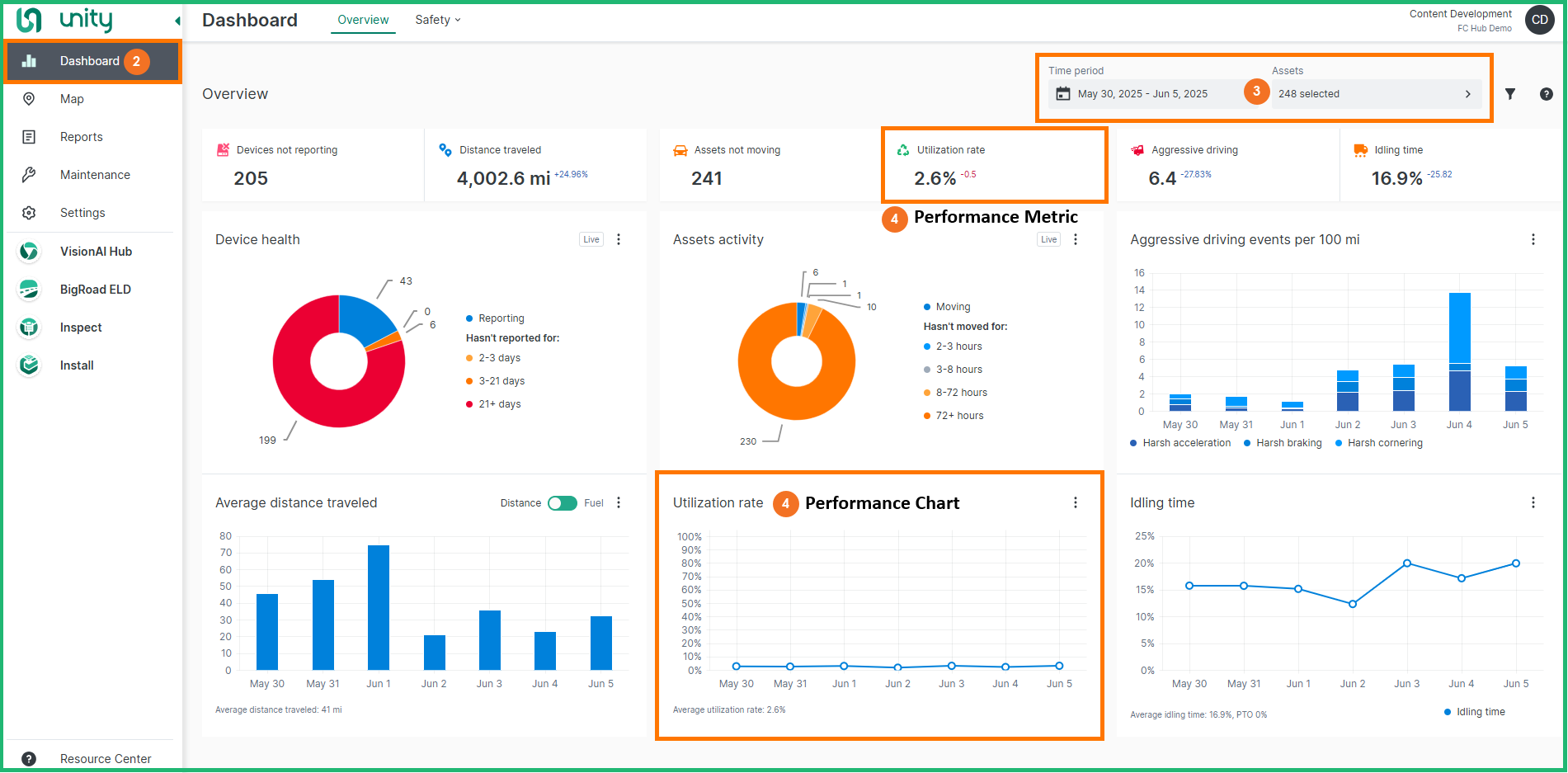This screenshot has height=773, width=1568.
Task: Click the Live badge on Assets activity
Action: click(x=1048, y=238)
